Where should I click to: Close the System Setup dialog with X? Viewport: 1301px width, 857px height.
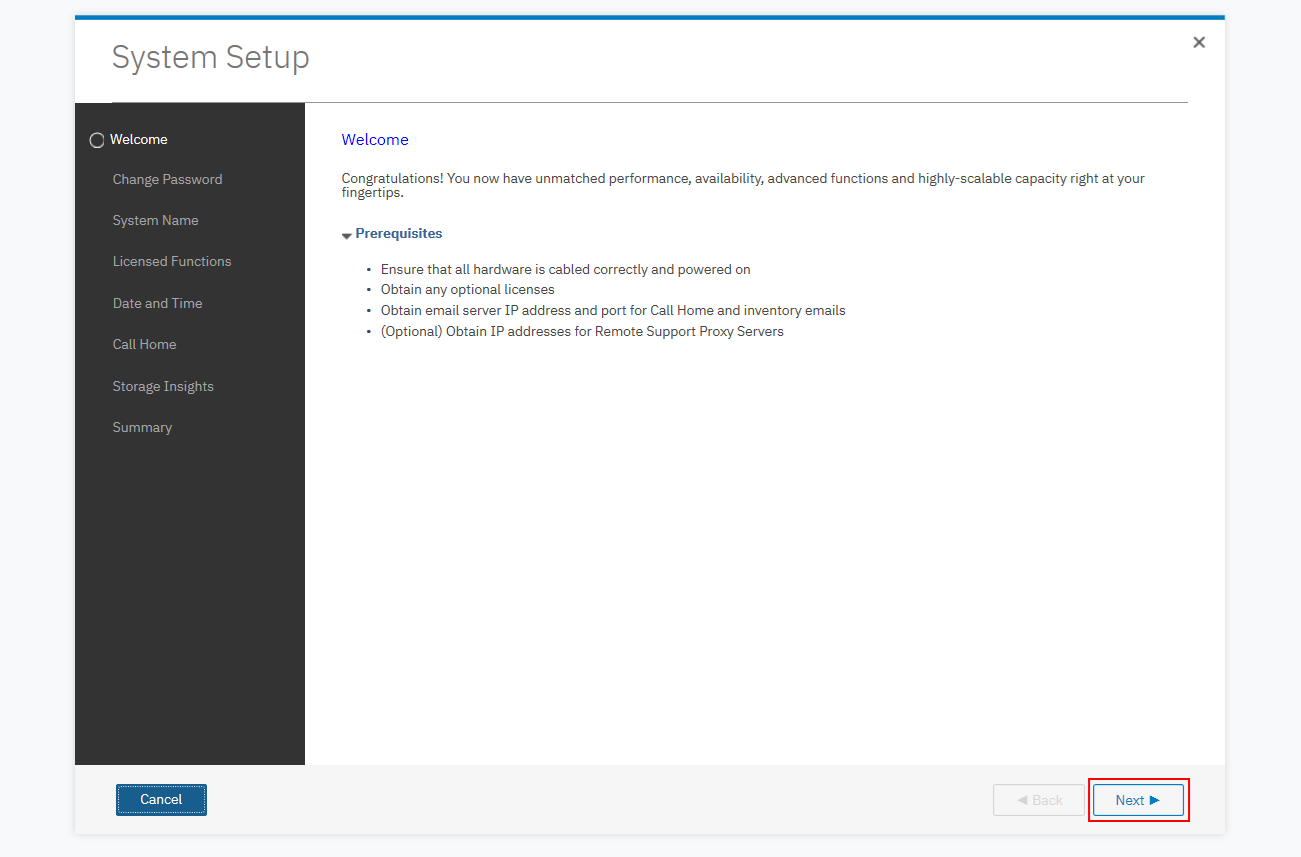tap(1199, 42)
